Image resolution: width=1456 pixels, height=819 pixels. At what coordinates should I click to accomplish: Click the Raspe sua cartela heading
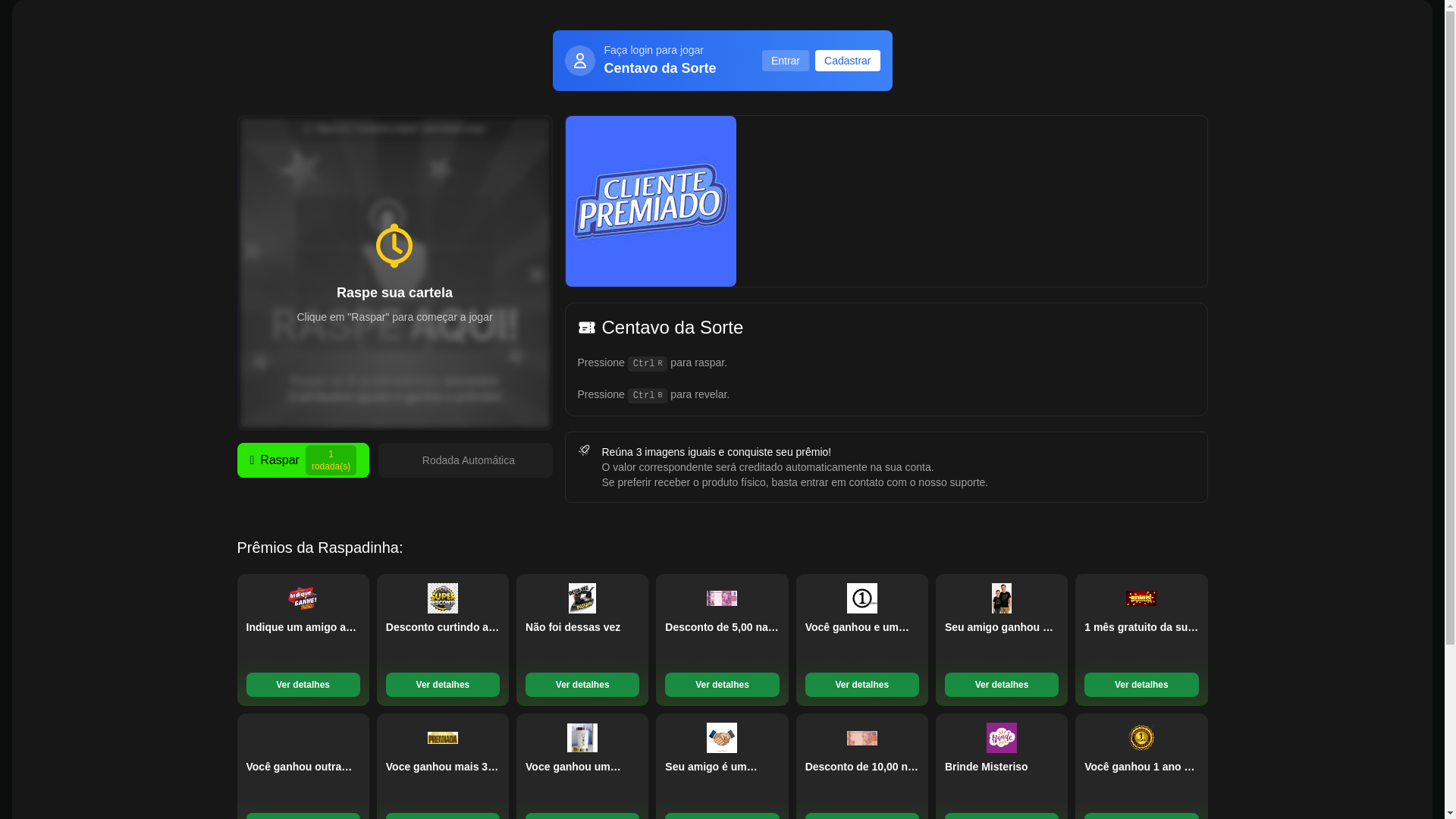394,293
